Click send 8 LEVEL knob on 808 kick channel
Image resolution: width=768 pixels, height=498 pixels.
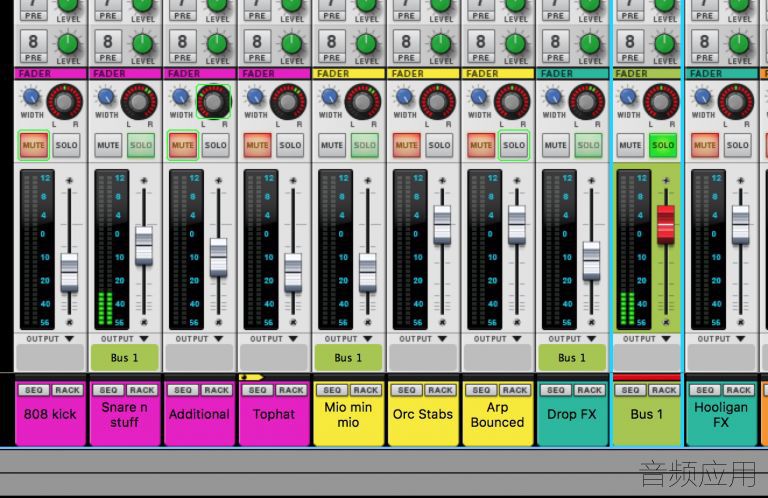68,44
